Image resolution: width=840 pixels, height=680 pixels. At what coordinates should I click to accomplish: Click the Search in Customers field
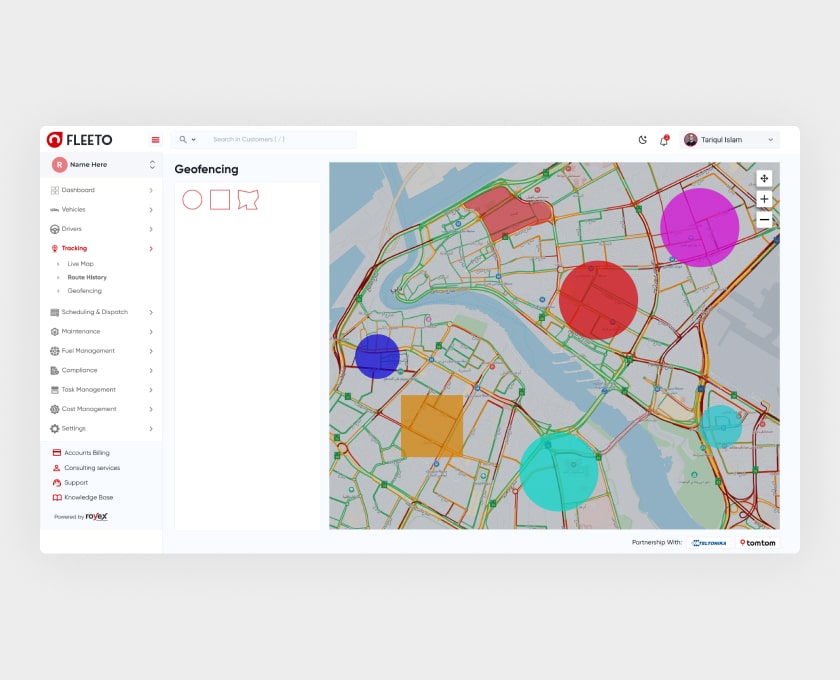280,140
